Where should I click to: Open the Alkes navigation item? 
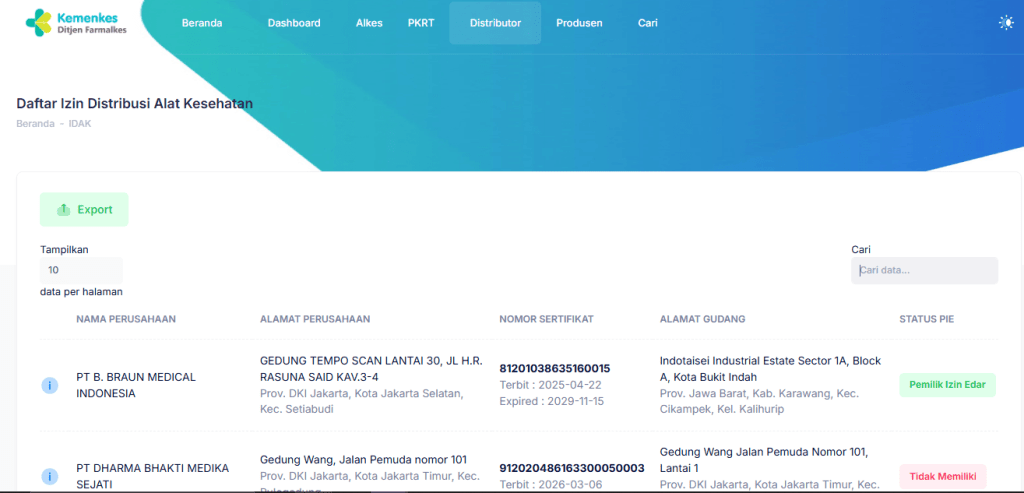(x=369, y=23)
